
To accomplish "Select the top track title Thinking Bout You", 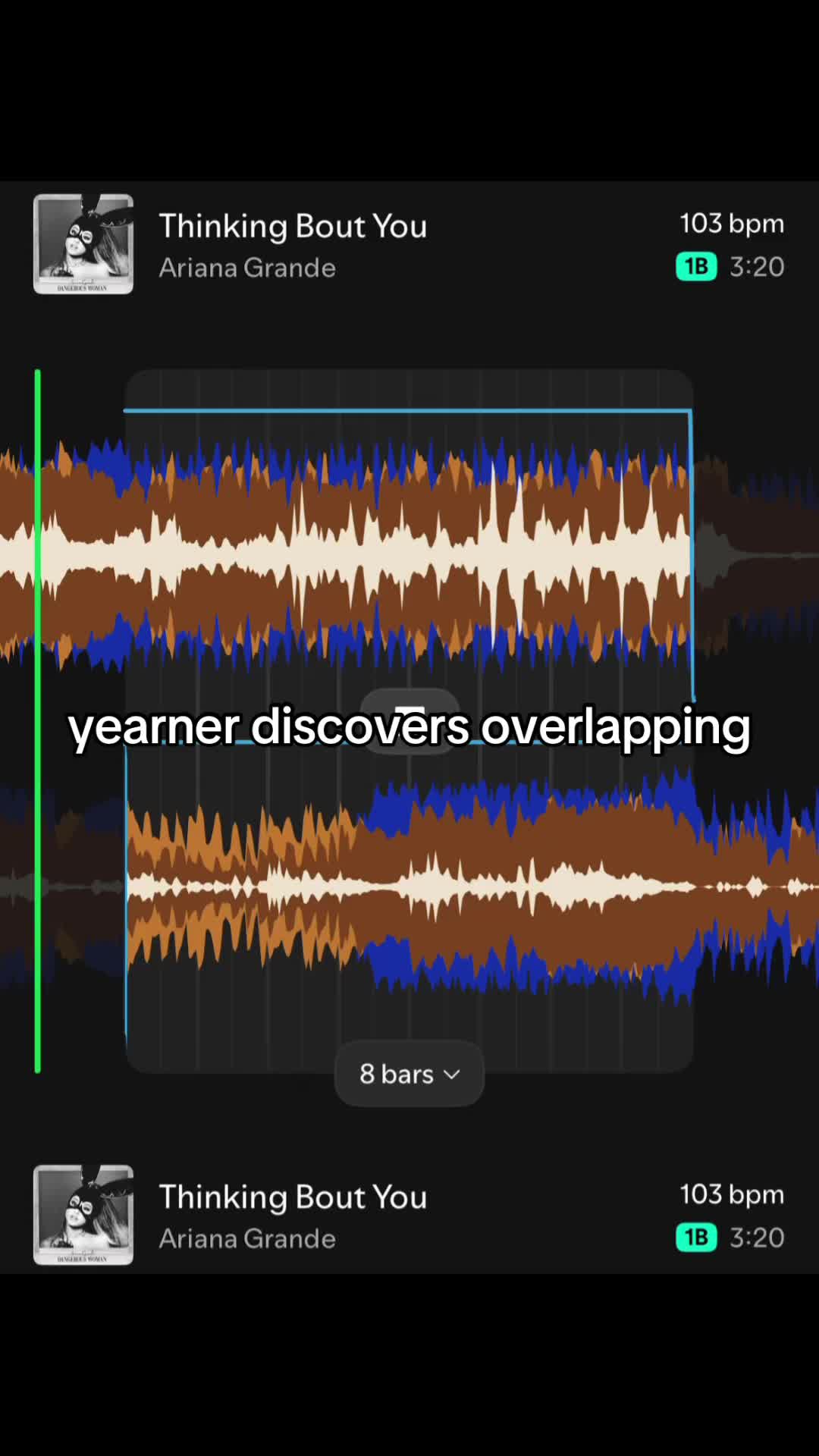I will click(293, 226).
